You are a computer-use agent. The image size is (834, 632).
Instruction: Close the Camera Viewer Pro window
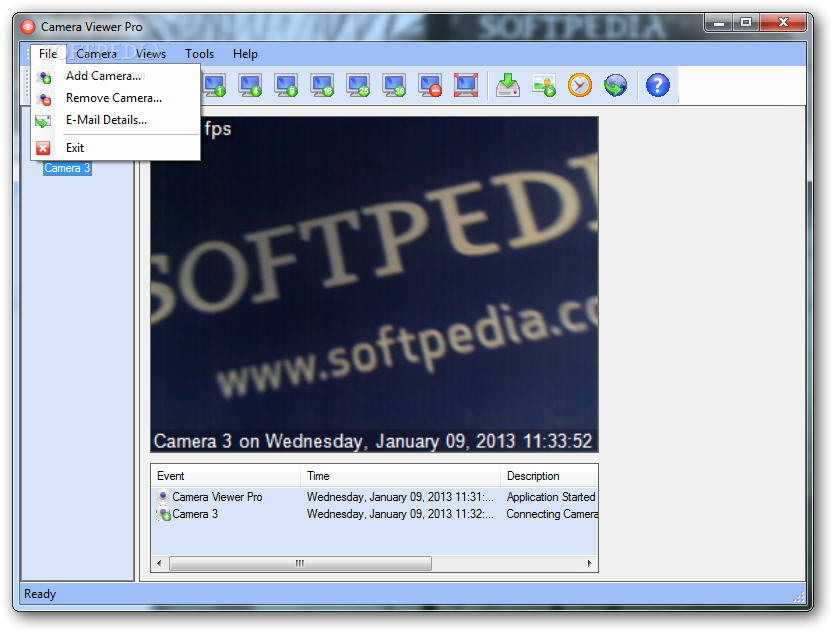tap(783, 22)
